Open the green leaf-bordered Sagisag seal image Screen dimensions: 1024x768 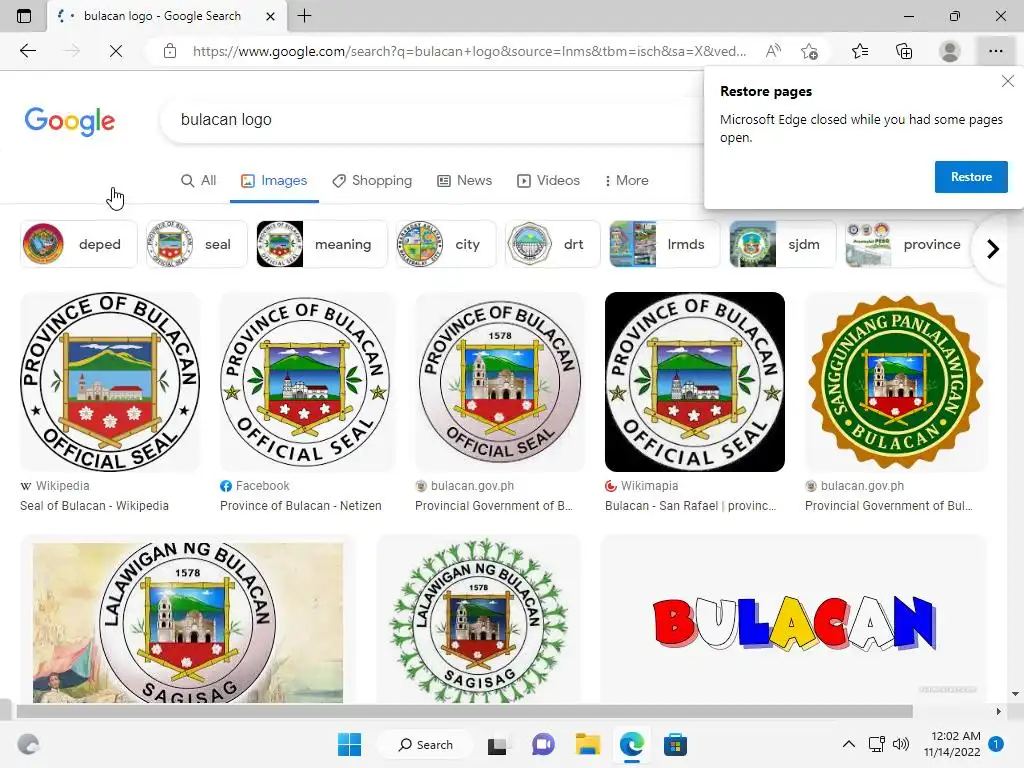478,620
